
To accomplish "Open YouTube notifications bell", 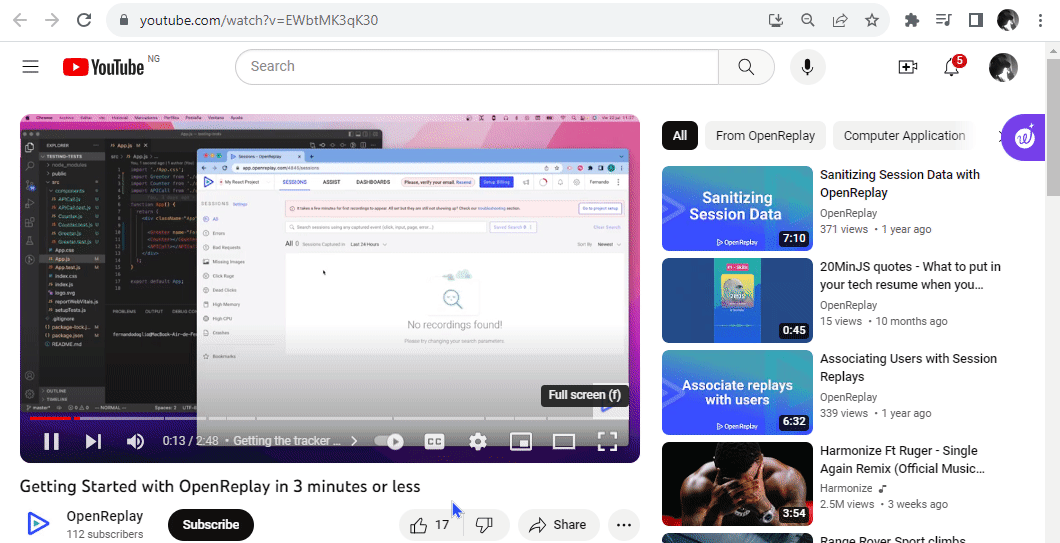I will (x=952, y=66).
